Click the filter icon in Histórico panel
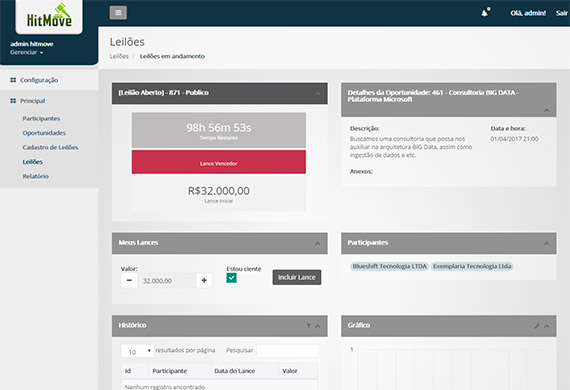 click(x=309, y=326)
